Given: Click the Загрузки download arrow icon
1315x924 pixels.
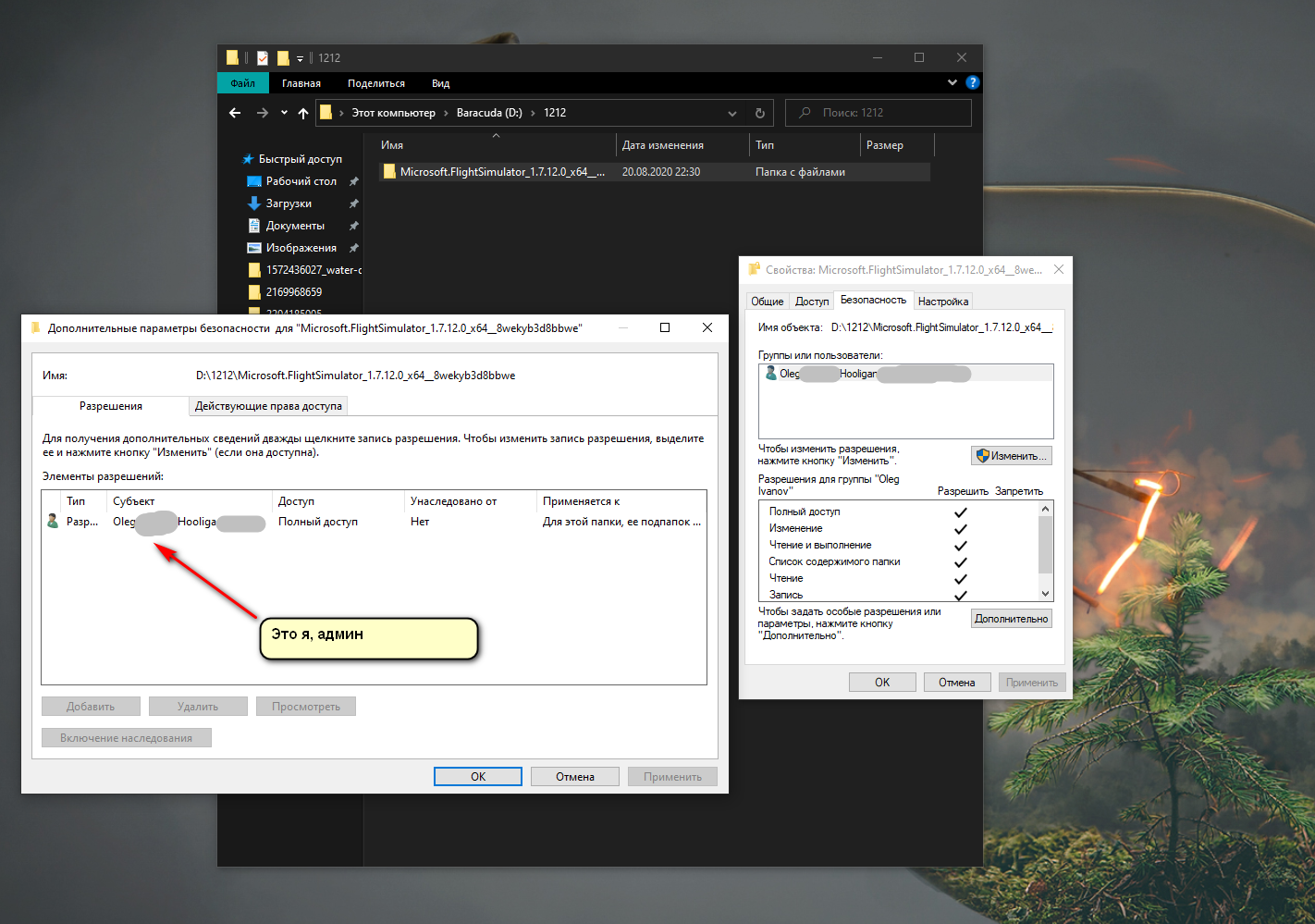Looking at the screenshot, I should (254, 203).
